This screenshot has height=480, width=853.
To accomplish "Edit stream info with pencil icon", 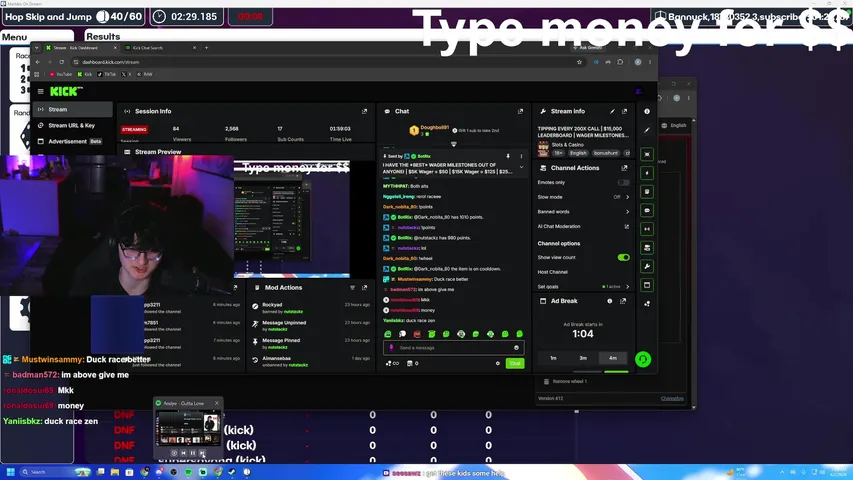I will [x=612, y=111].
